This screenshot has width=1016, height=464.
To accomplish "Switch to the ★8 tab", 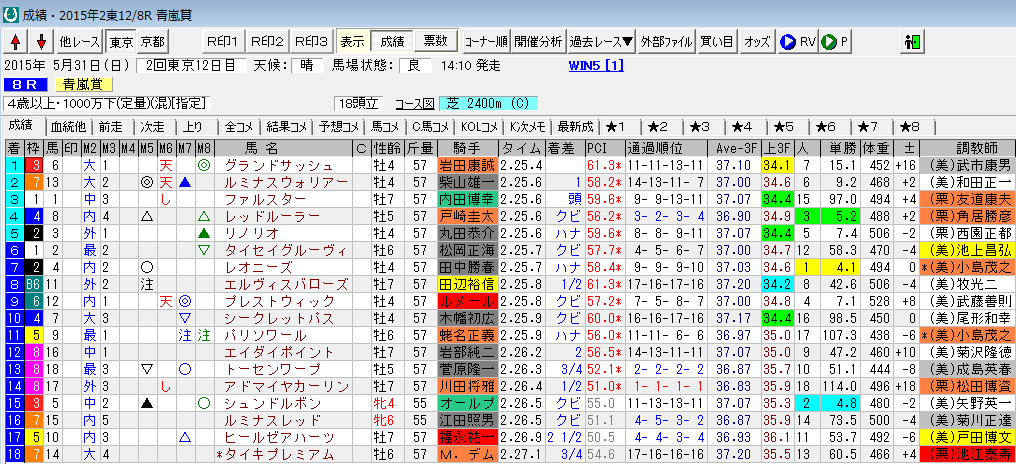I will point(910,127).
